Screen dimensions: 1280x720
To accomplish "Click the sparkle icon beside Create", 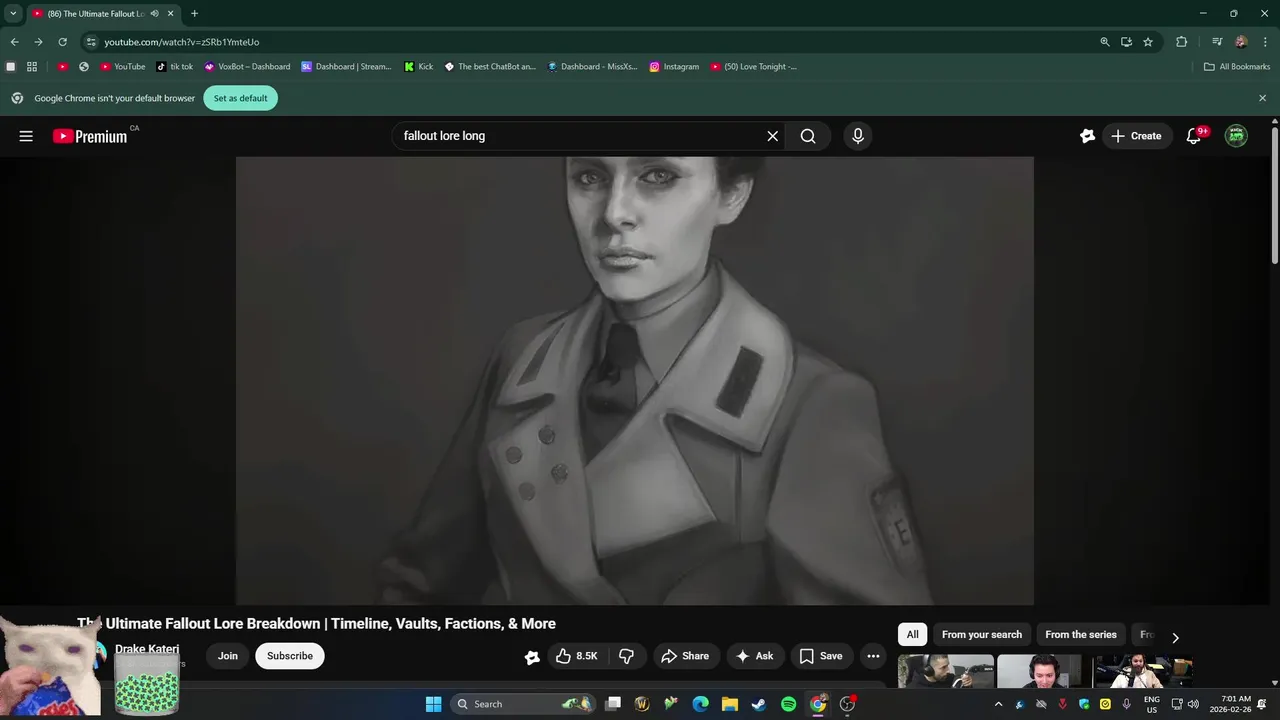I will (1087, 136).
